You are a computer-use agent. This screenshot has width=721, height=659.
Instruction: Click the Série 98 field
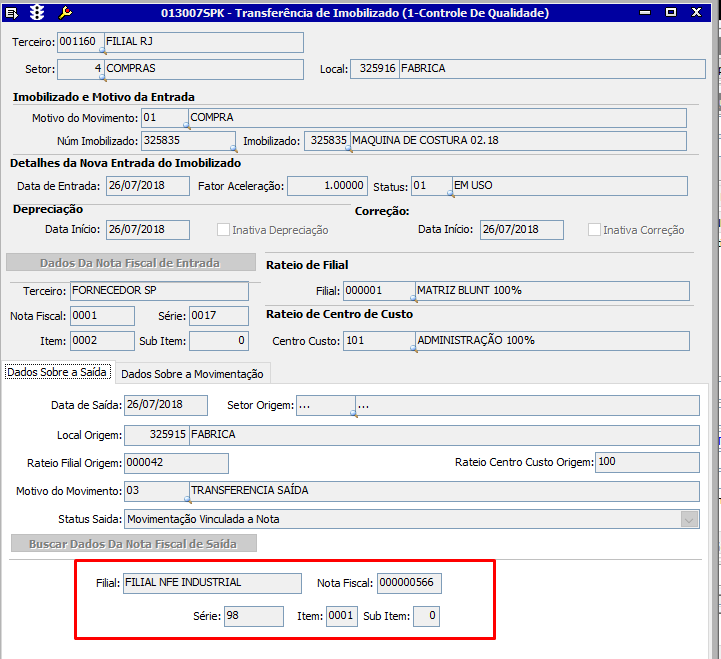[254, 616]
